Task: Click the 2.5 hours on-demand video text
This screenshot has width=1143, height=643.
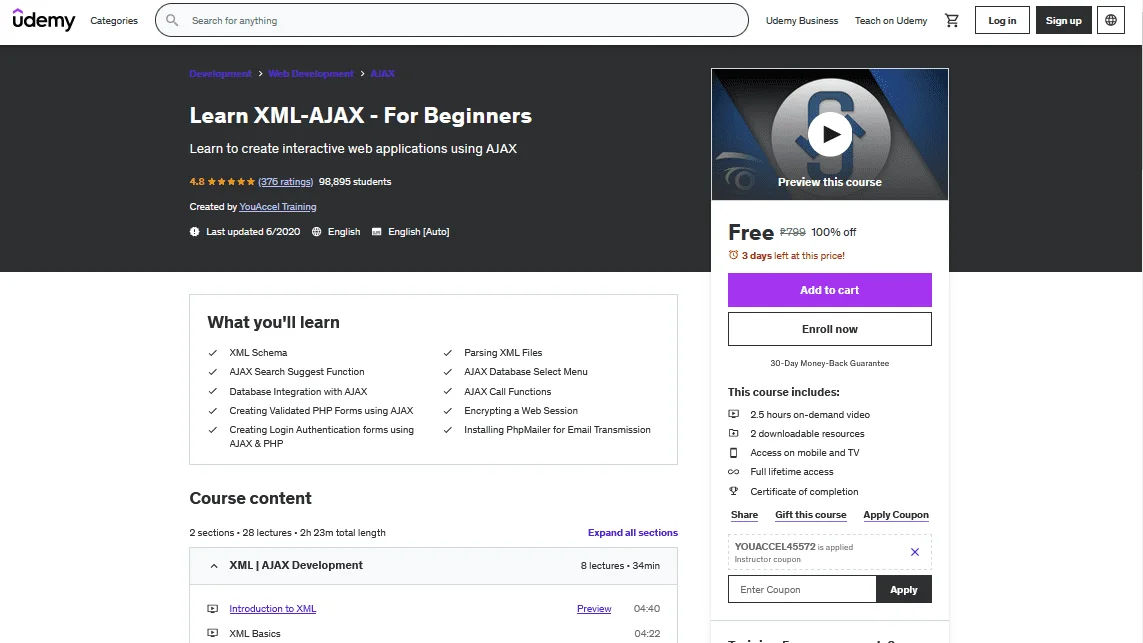Action: (x=810, y=415)
